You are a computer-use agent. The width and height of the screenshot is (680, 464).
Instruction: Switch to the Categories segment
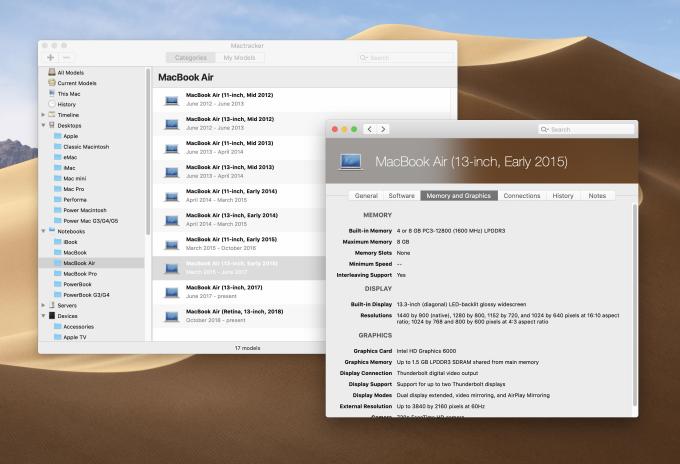click(190, 58)
